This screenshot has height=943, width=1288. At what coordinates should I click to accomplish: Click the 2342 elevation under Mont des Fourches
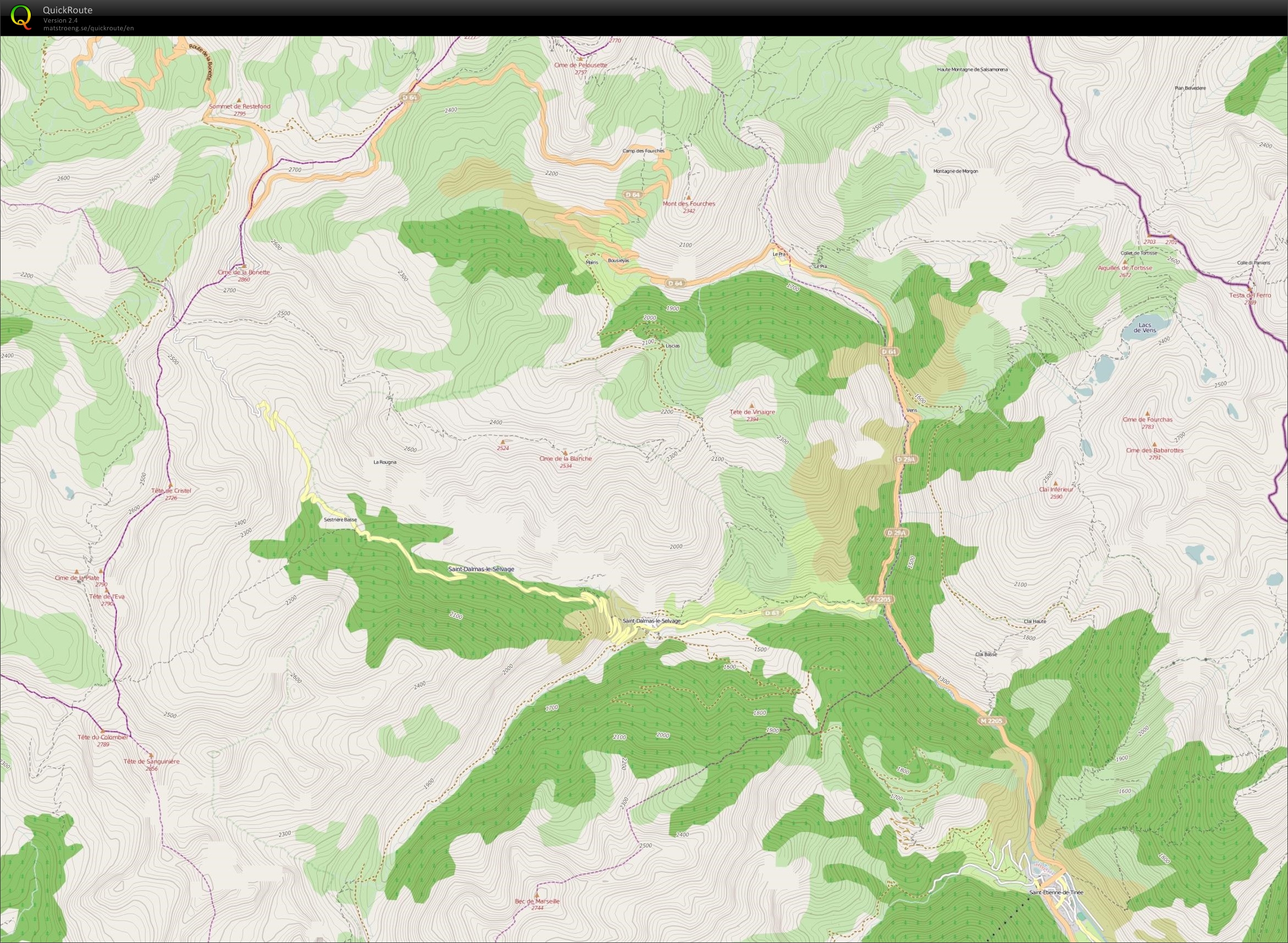coord(689,211)
